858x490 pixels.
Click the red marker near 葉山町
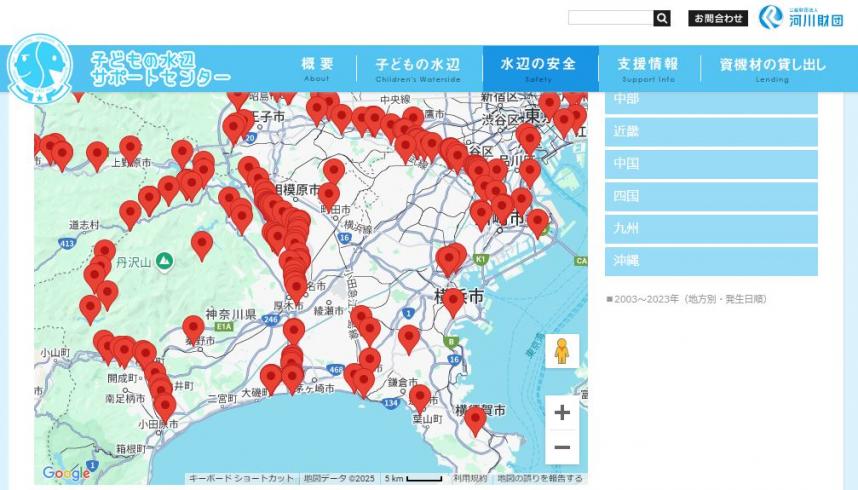pyautogui.click(x=420, y=399)
